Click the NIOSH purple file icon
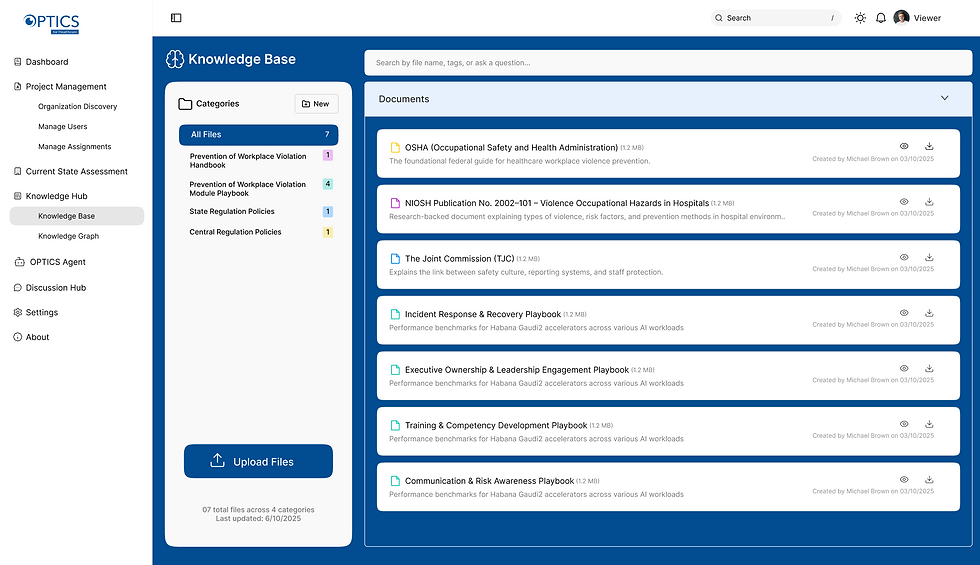 click(x=395, y=203)
